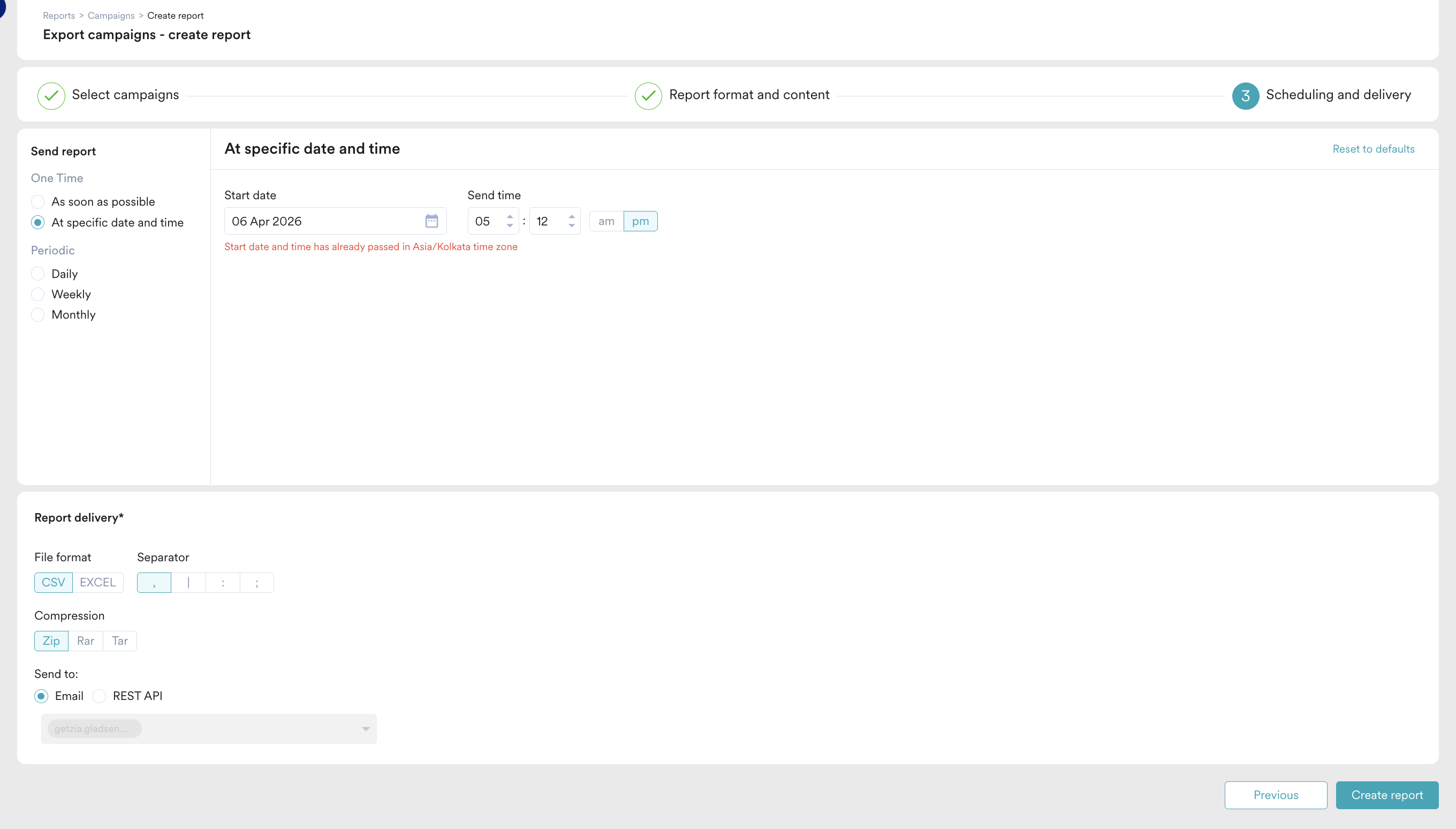Select REST API as send destination

point(99,696)
